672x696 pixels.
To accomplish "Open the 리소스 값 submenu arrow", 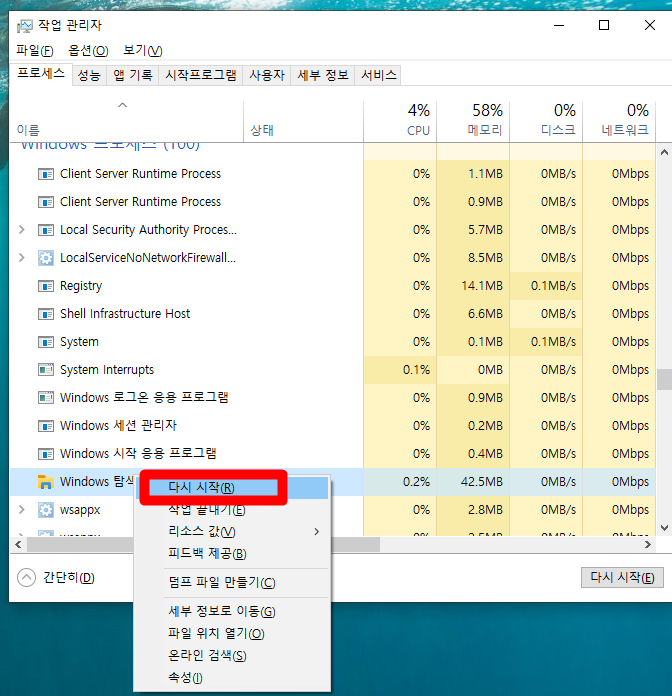I will [x=316, y=531].
